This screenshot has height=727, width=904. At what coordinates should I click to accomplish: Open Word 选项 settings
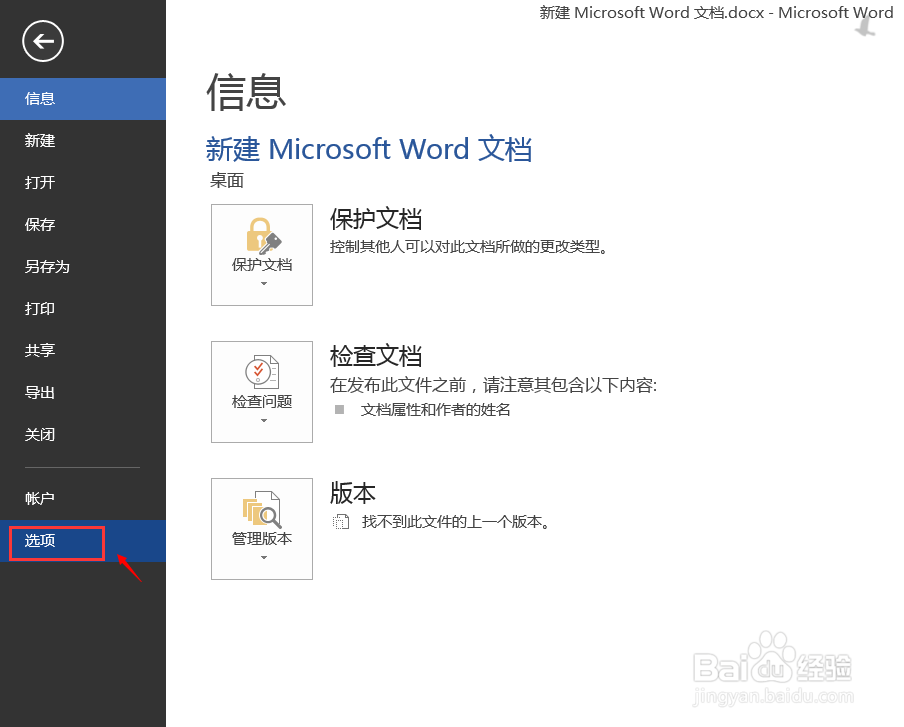[x=40, y=542]
